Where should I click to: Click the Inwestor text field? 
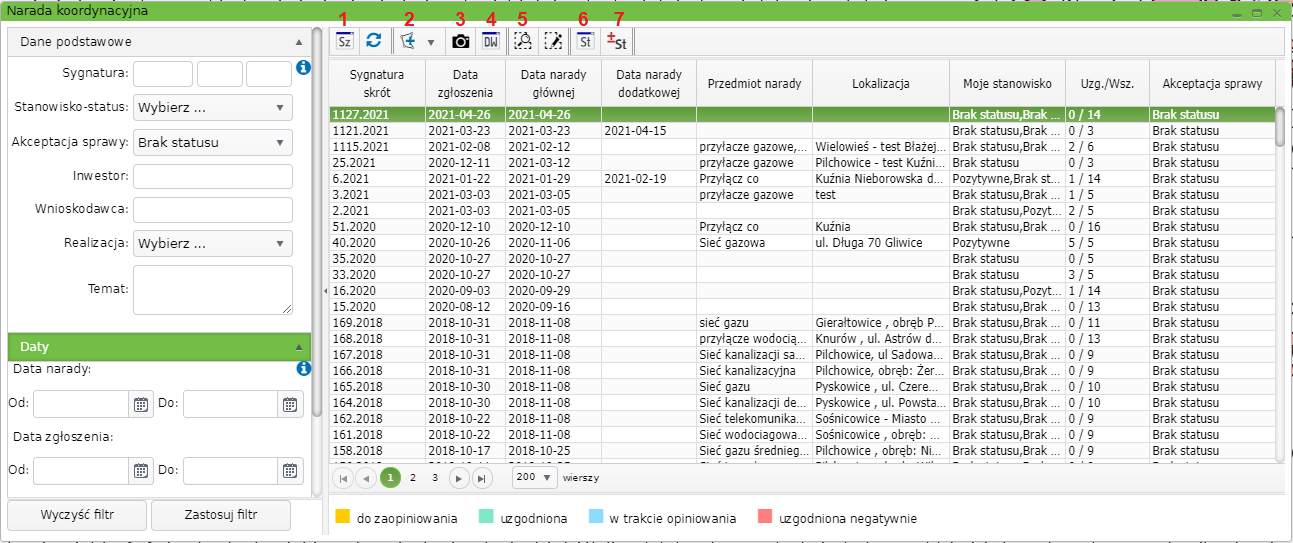213,177
